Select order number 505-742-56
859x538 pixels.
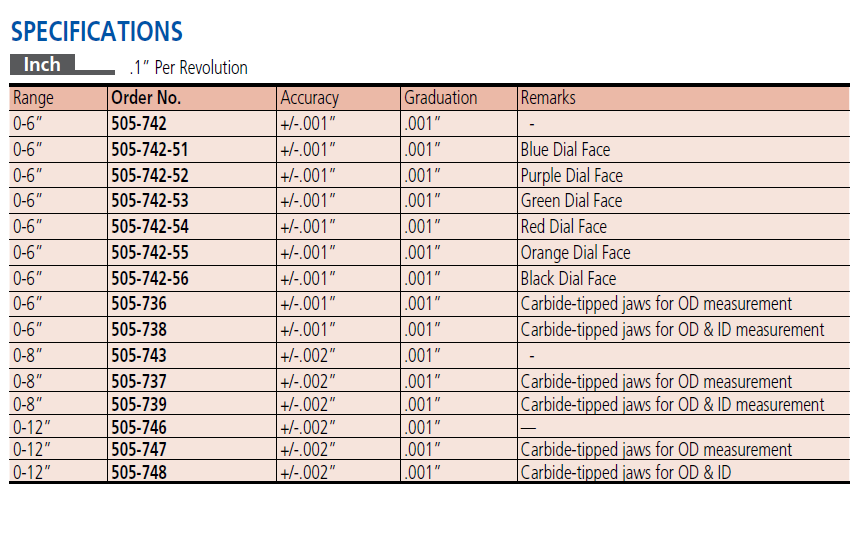pos(149,279)
